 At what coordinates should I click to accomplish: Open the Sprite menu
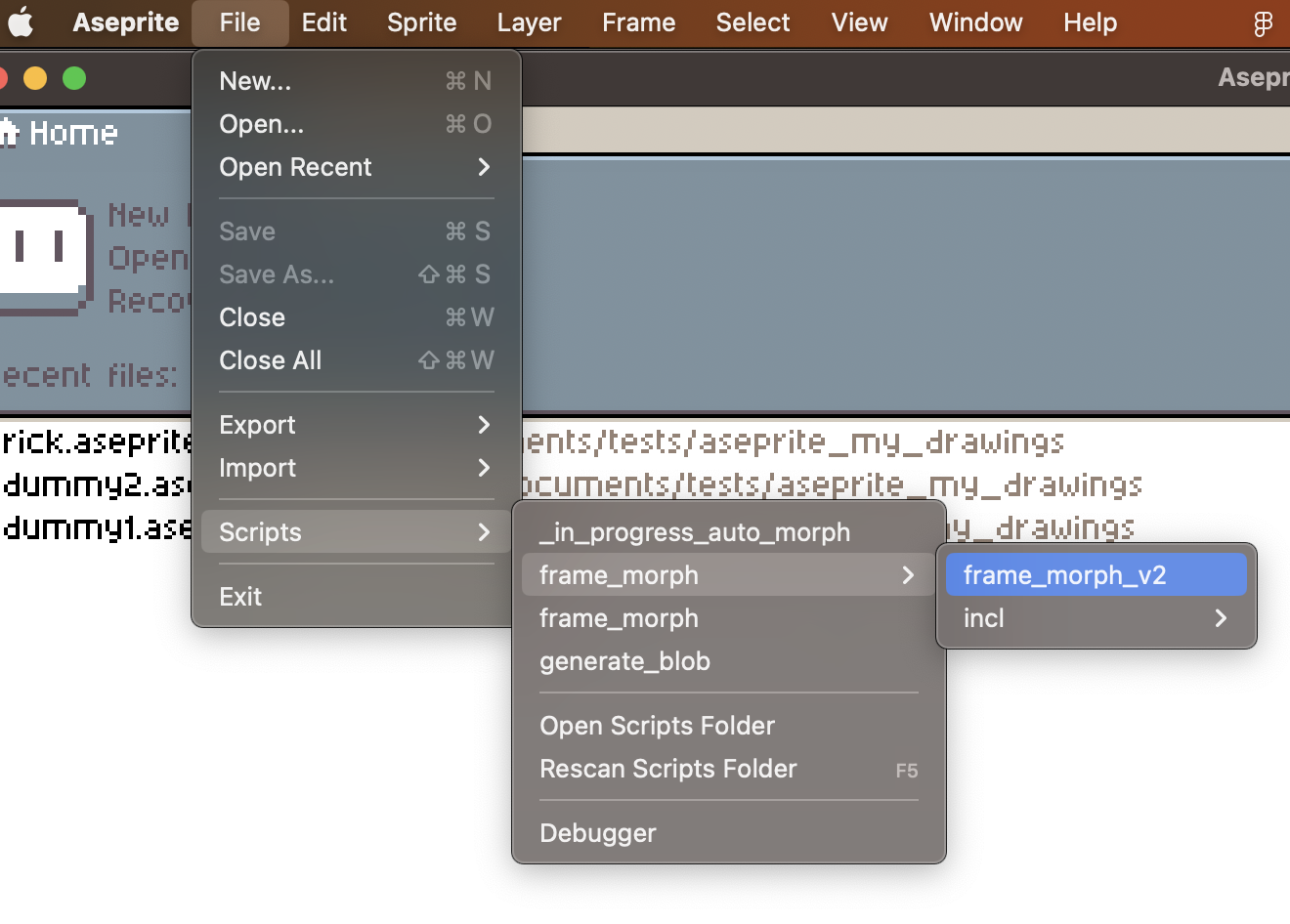pyautogui.click(x=421, y=22)
